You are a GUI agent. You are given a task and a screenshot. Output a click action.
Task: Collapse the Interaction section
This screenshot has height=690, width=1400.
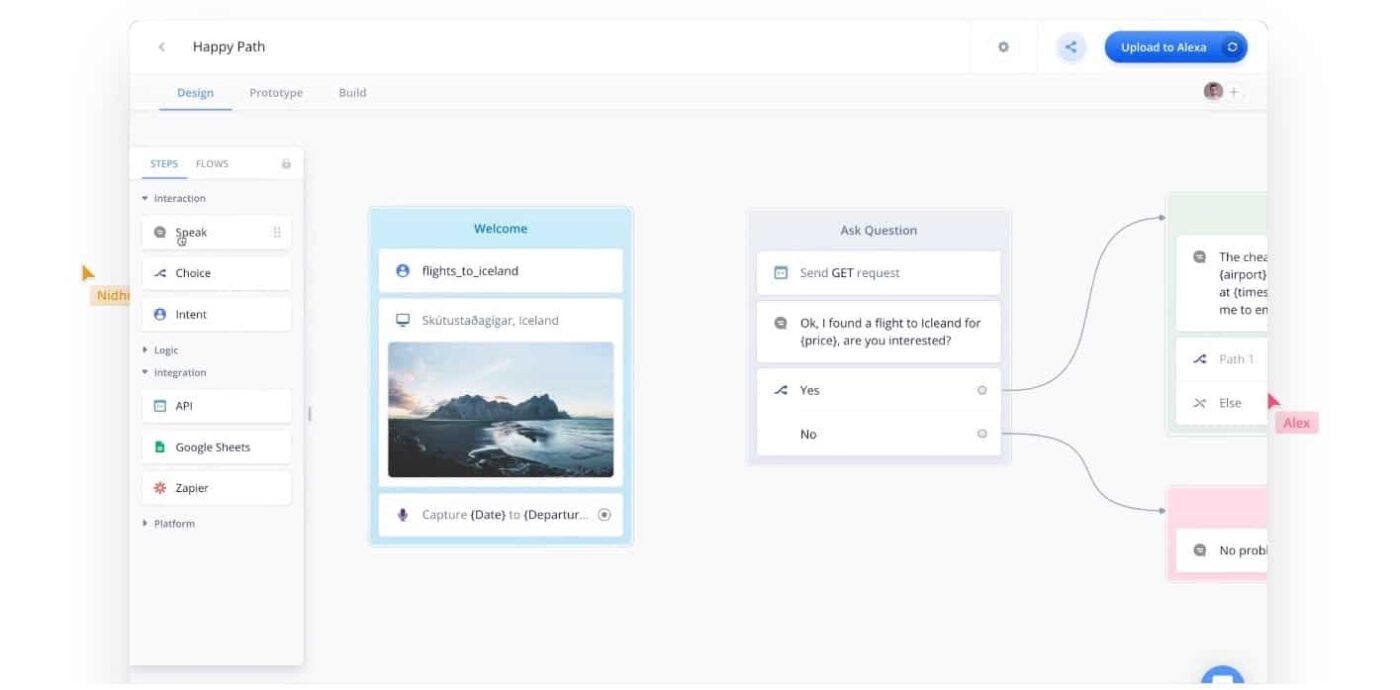(146, 198)
